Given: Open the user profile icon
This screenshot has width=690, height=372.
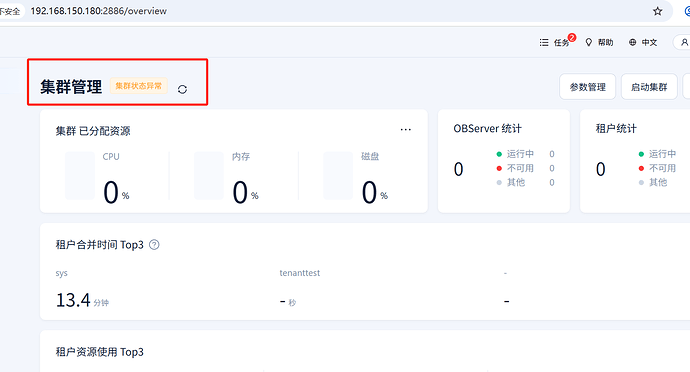Looking at the screenshot, I should [x=684, y=42].
